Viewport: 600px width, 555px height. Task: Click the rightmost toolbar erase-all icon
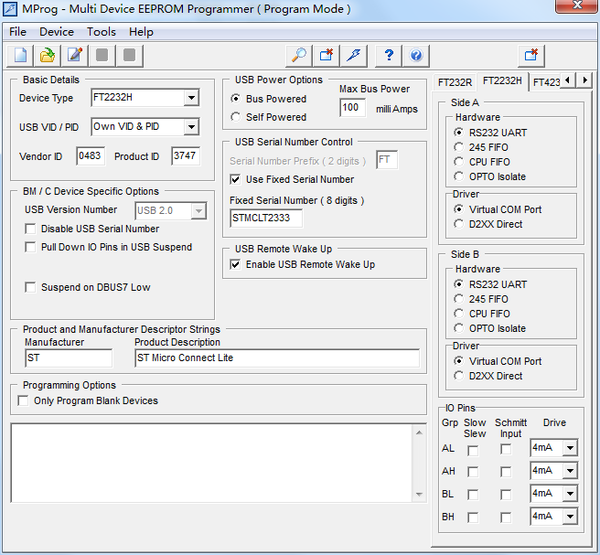(x=531, y=56)
